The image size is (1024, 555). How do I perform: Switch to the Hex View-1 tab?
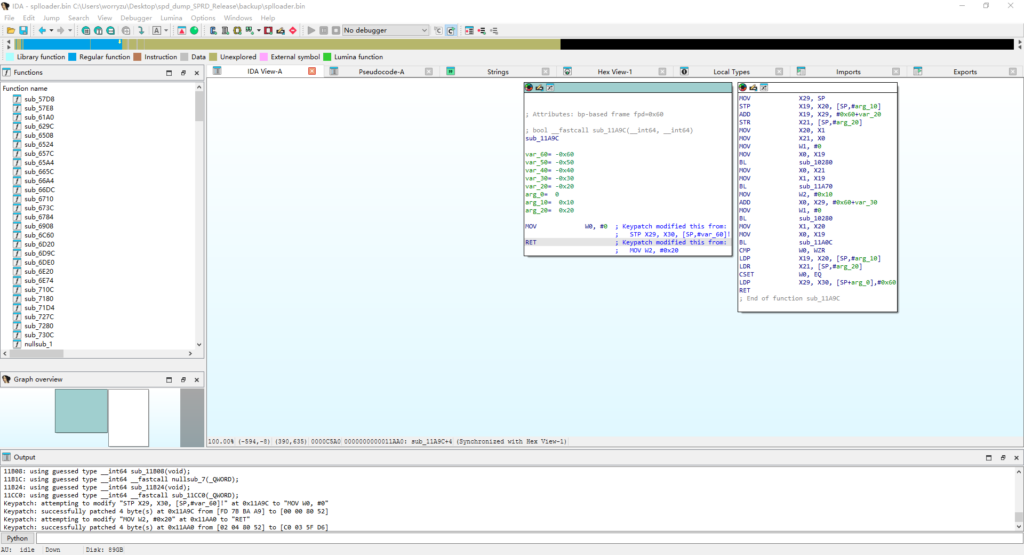[x=615, y=72]
